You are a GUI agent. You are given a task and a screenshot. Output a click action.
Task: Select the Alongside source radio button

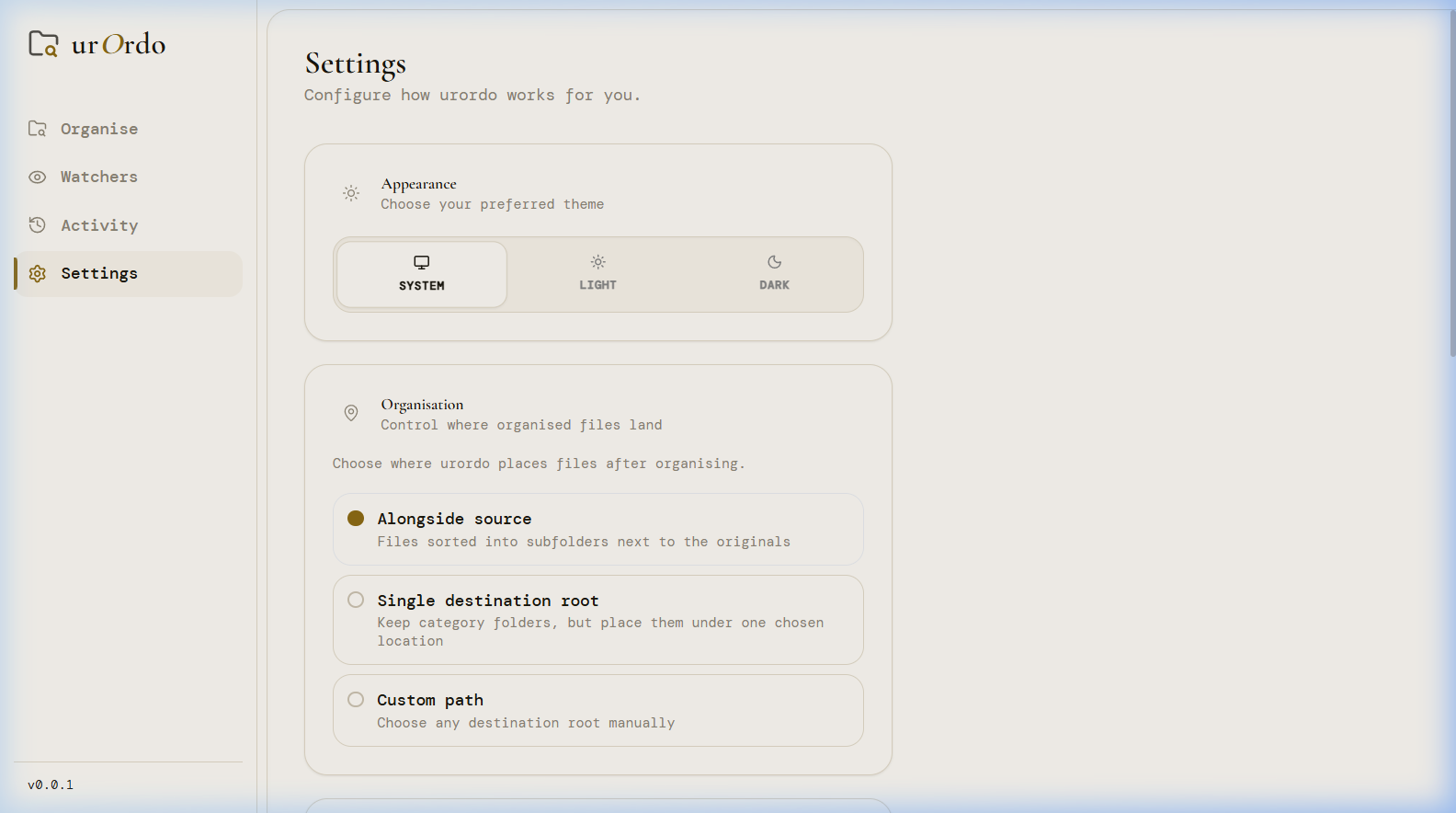tap(356, 518)
